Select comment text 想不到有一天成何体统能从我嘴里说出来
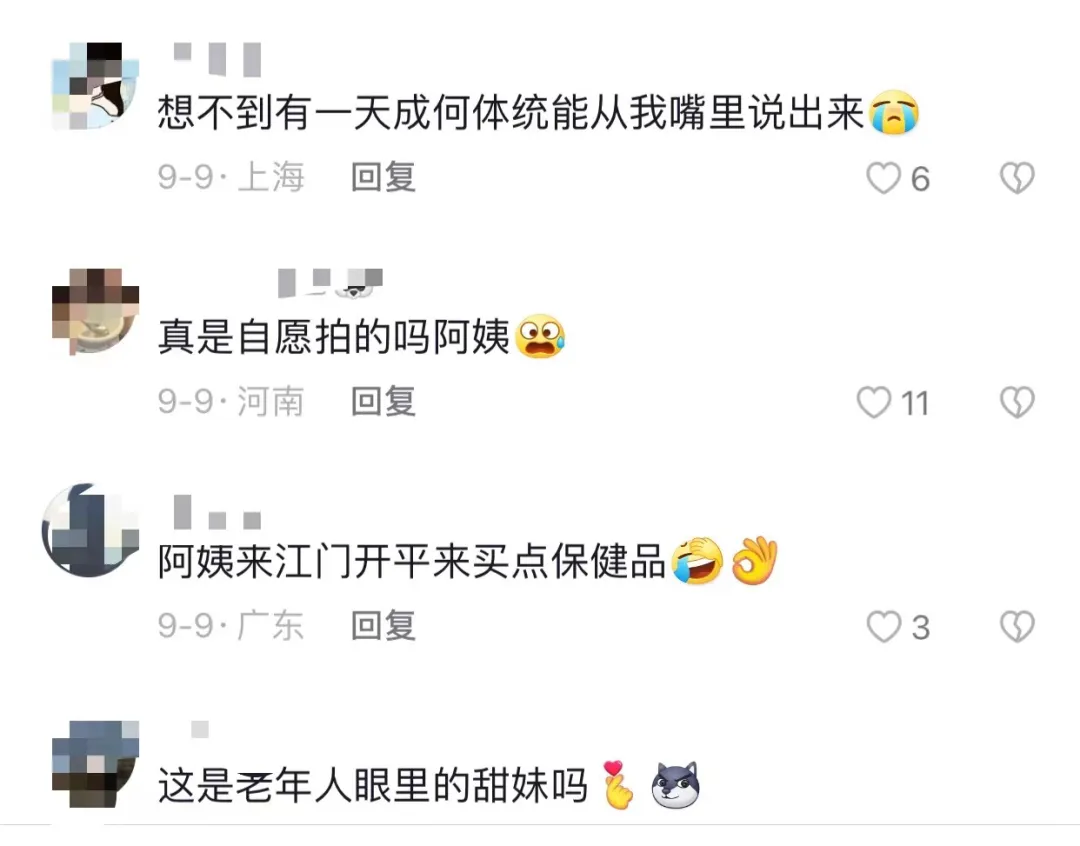 coord(510,112)
